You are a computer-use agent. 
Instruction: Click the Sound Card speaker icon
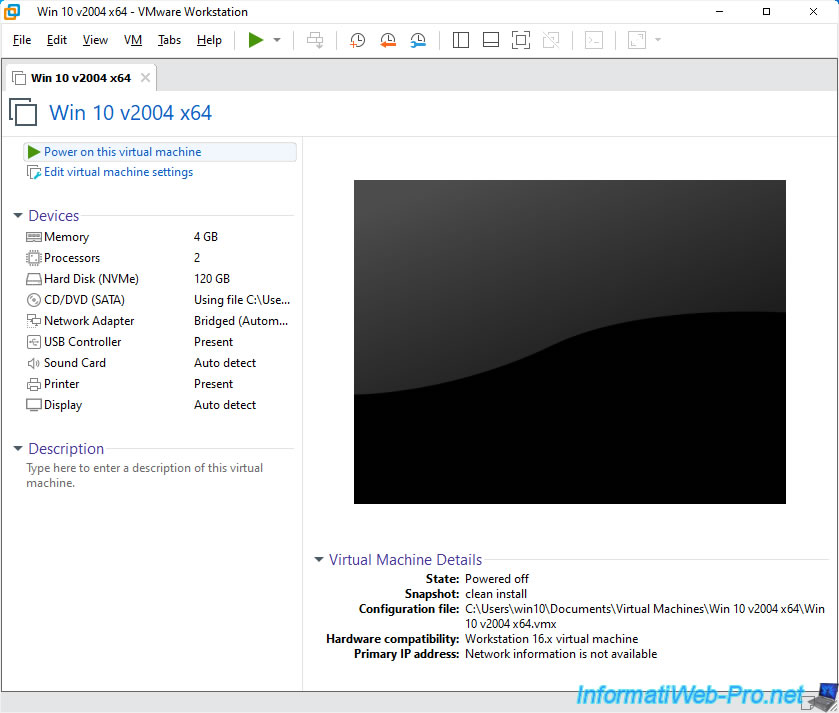point(34,363)
